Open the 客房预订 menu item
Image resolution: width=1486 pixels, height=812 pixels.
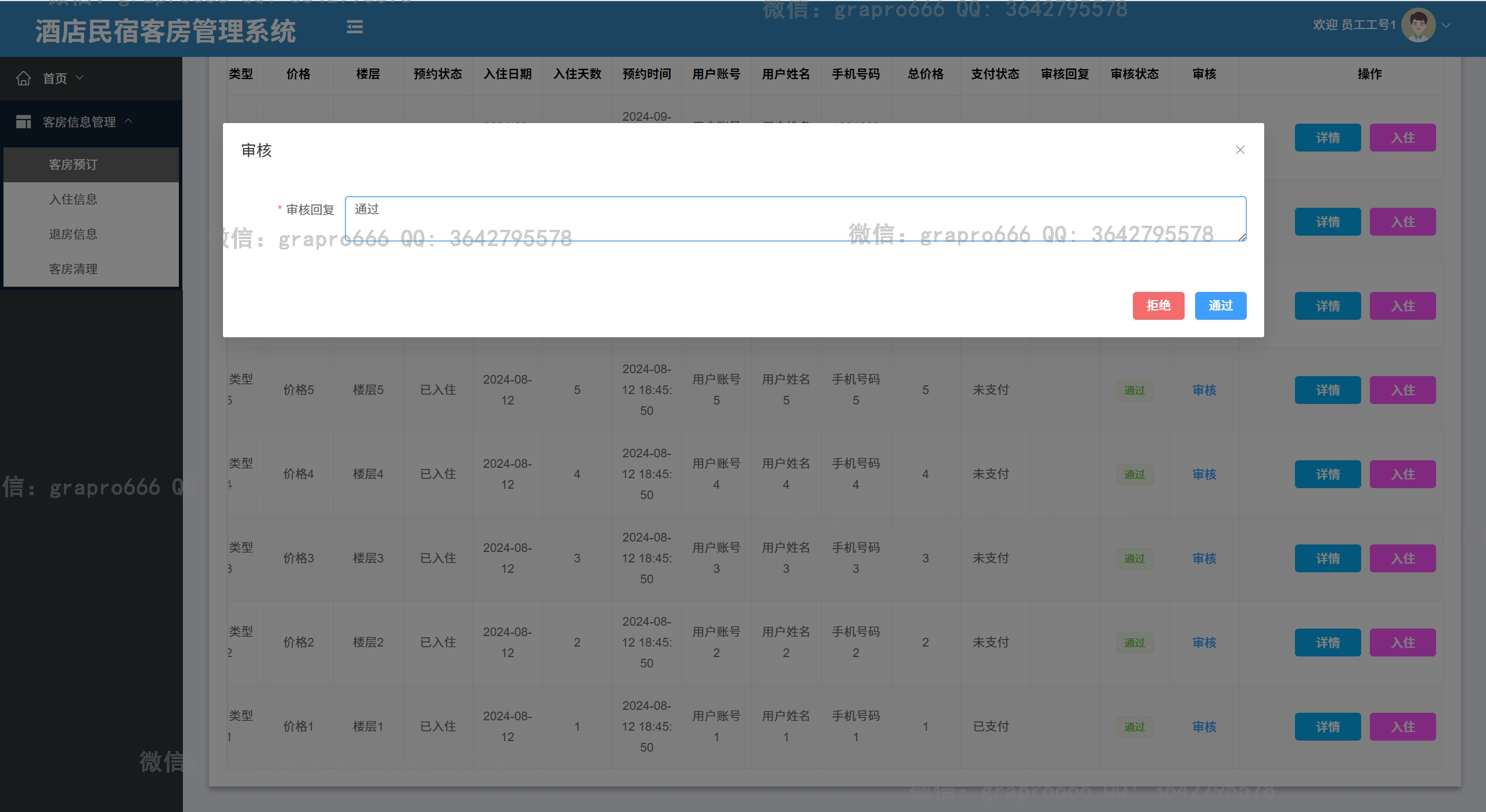click(73, 165)
